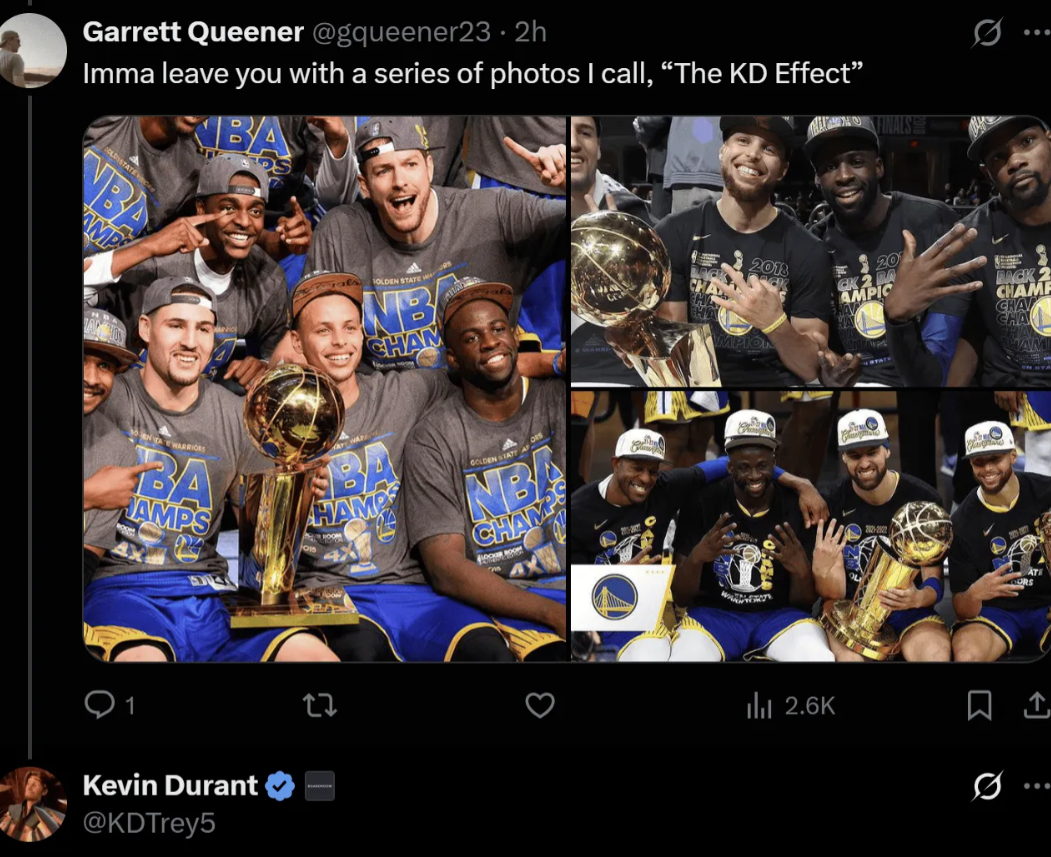
Task: Repost Garrett Queener's post
Action: click(319, 706)
